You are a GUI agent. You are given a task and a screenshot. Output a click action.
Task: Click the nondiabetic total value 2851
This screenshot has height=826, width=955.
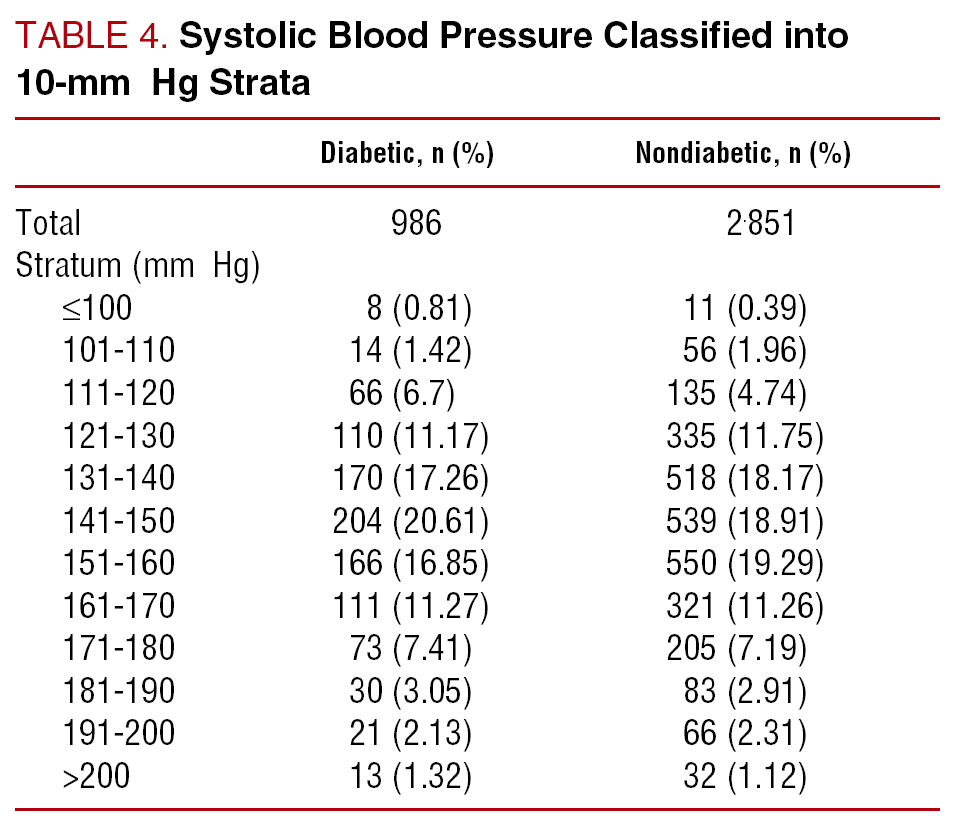tap(746, 222)
